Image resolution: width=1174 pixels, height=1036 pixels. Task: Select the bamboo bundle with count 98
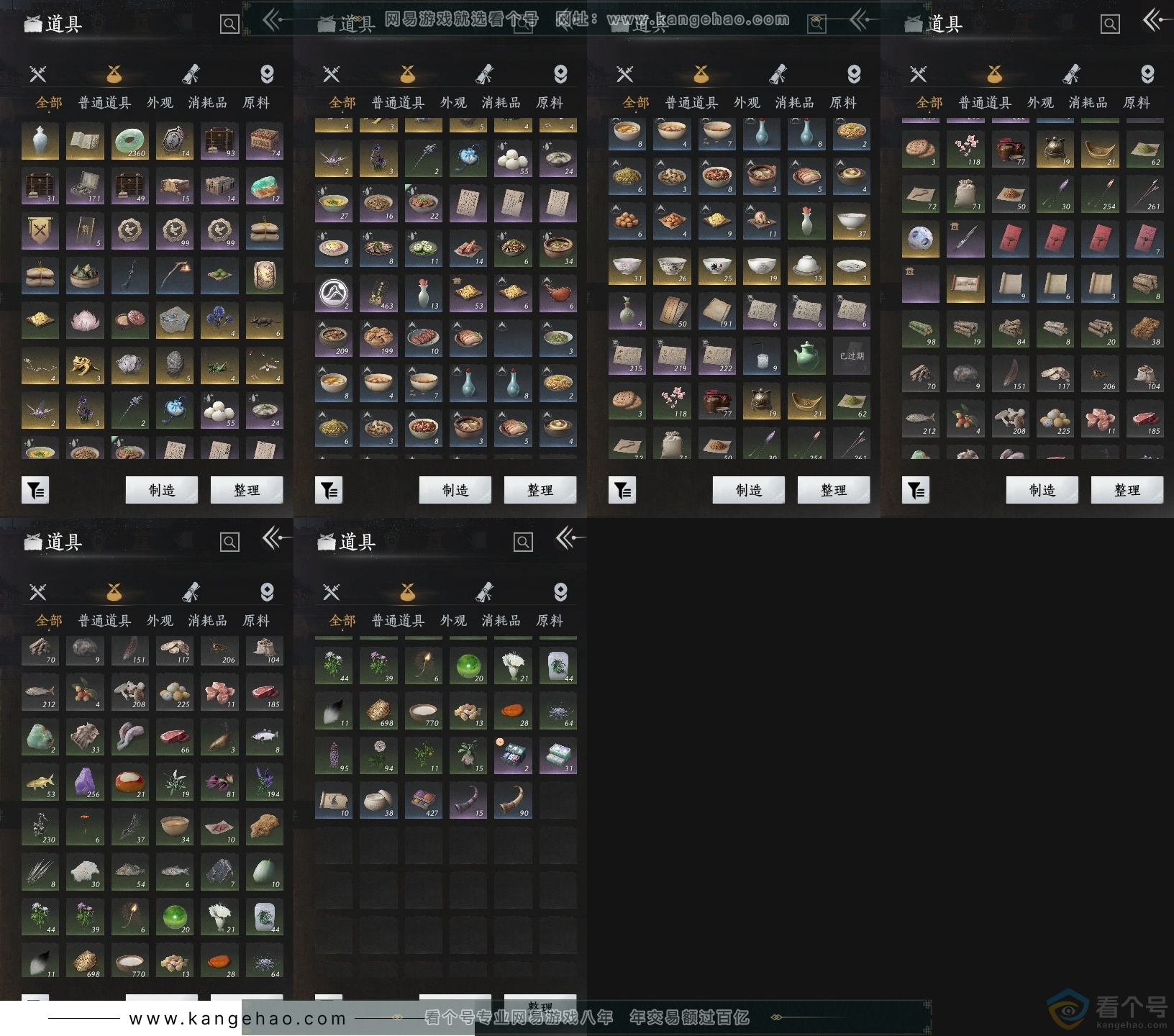(x=921, y=329)
